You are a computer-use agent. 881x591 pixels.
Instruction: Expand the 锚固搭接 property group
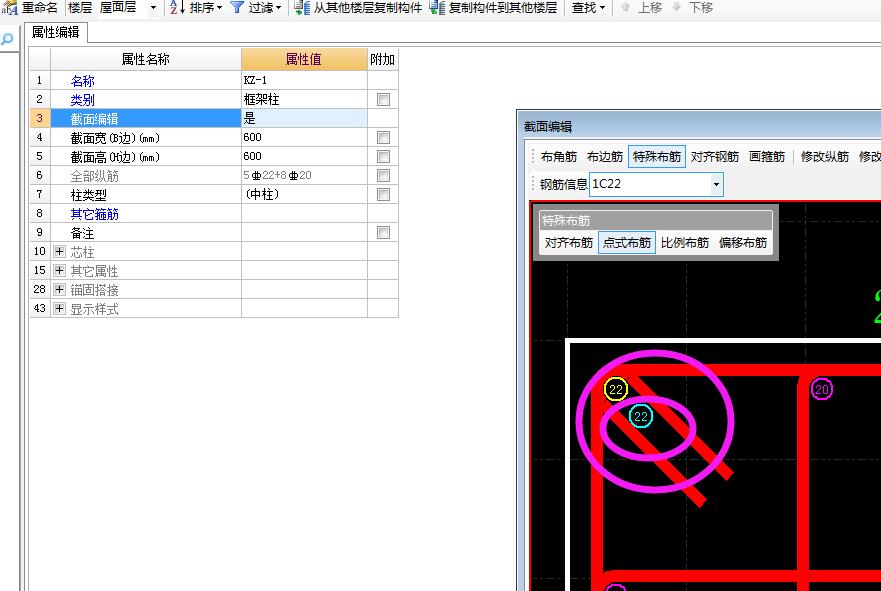click(60, 289)
